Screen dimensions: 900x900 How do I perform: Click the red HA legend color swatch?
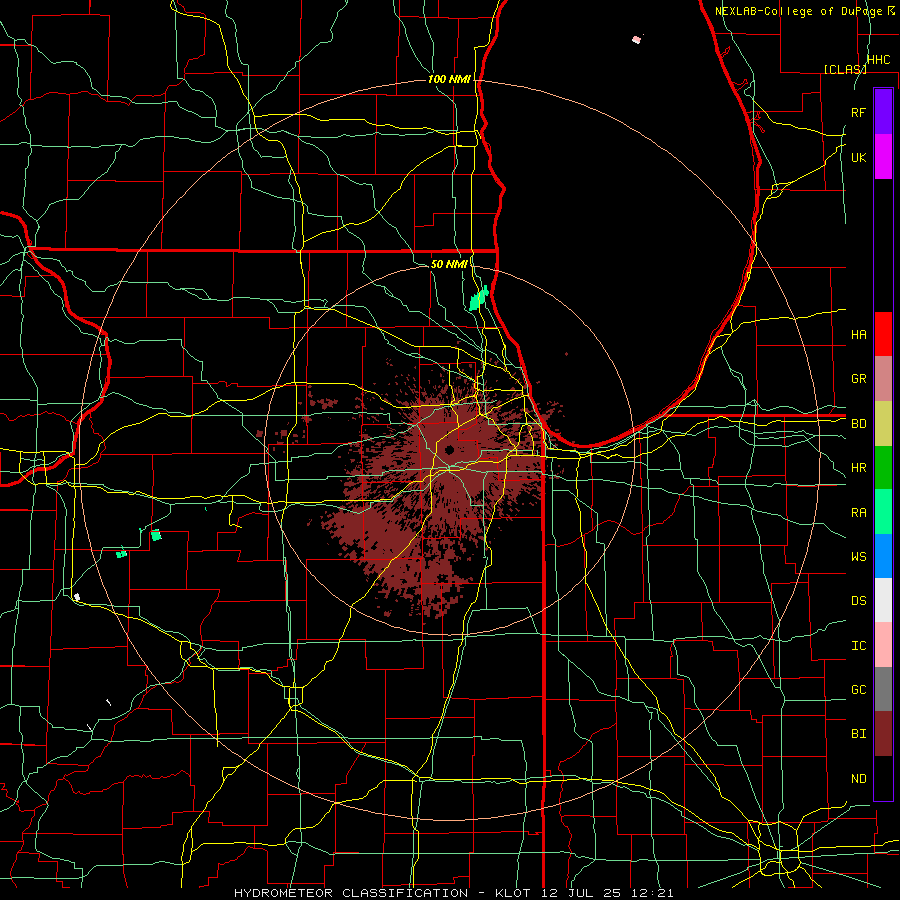[883, 334]
